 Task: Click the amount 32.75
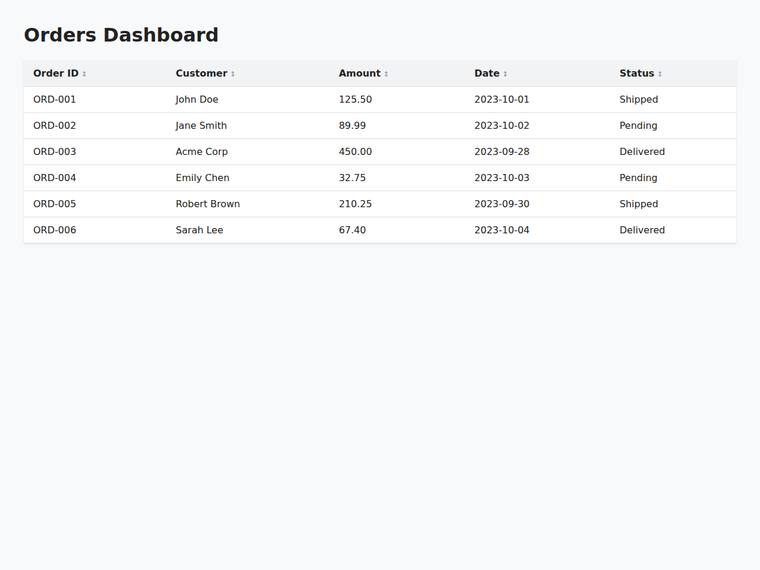point(352,178)
